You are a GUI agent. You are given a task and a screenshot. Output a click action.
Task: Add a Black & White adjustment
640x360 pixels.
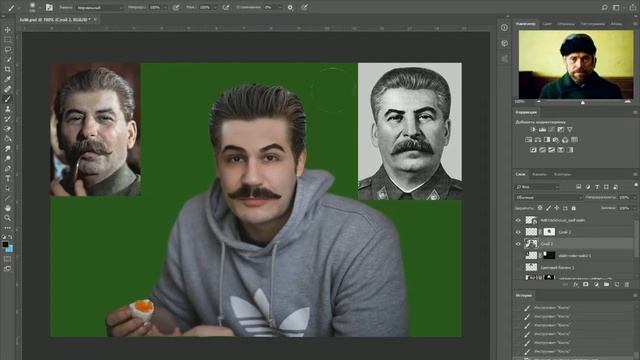[547, 140]
